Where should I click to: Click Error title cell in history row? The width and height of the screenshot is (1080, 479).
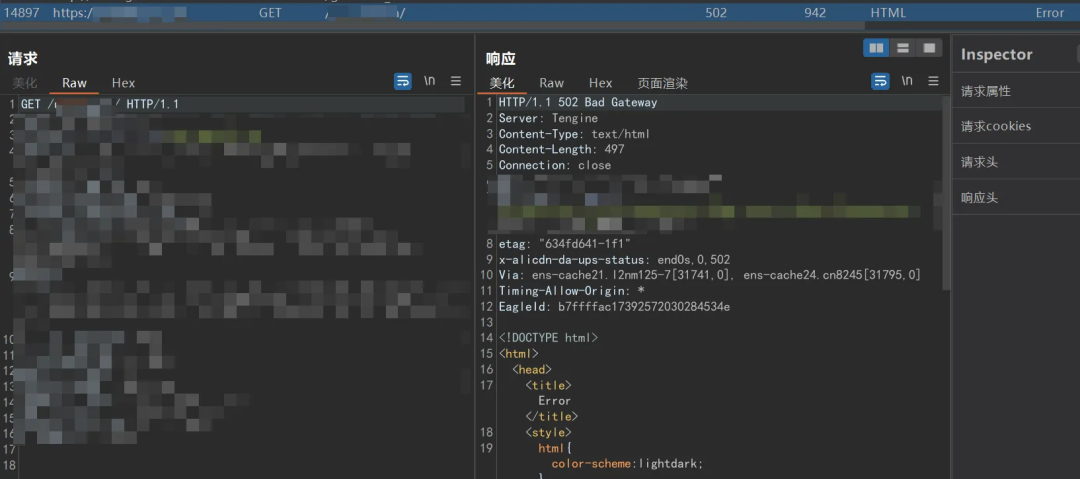pyautogui.click(x=1050, y=12)
